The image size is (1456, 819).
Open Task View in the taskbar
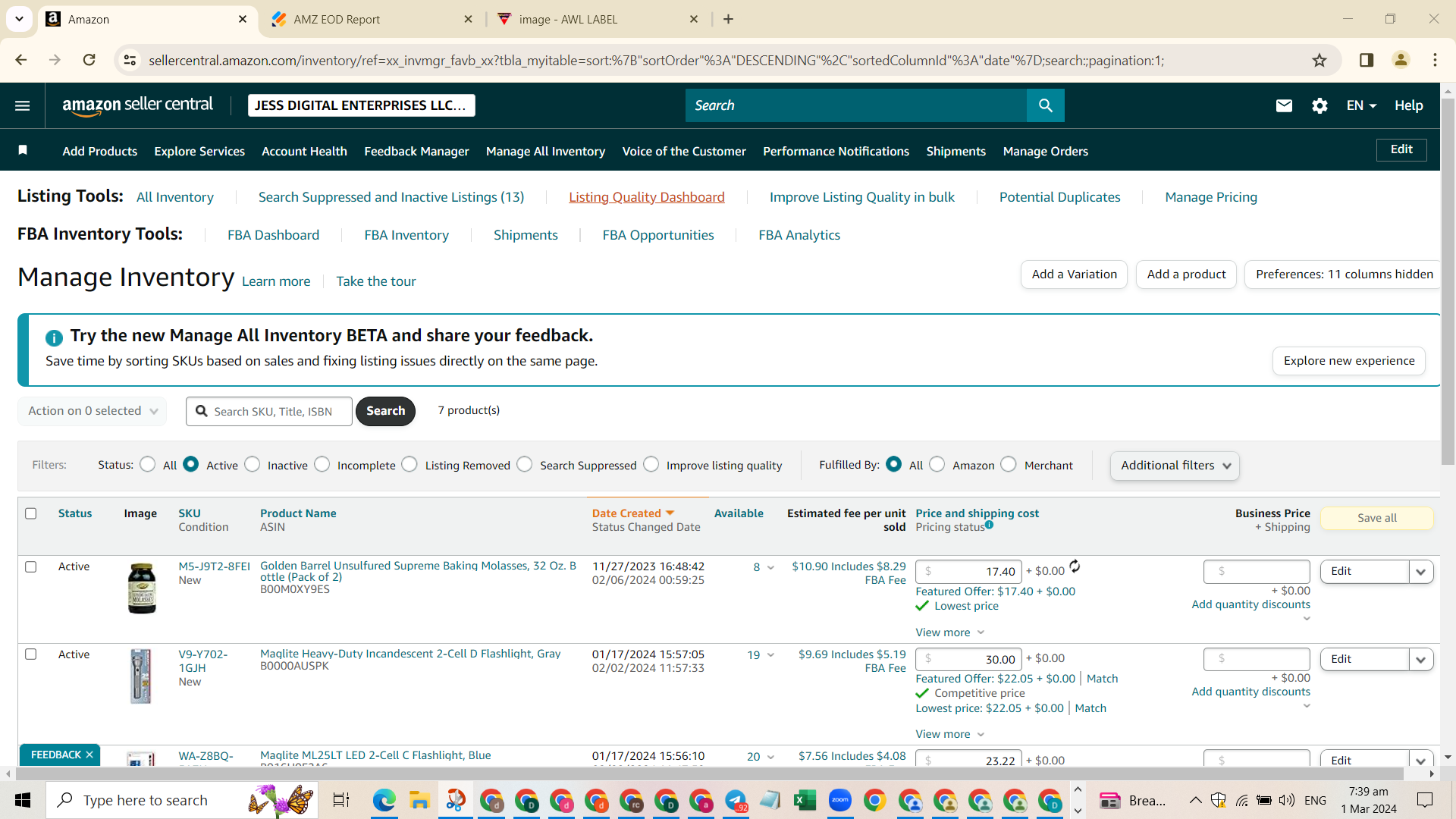pyautogui.click(x=341, y=800)
